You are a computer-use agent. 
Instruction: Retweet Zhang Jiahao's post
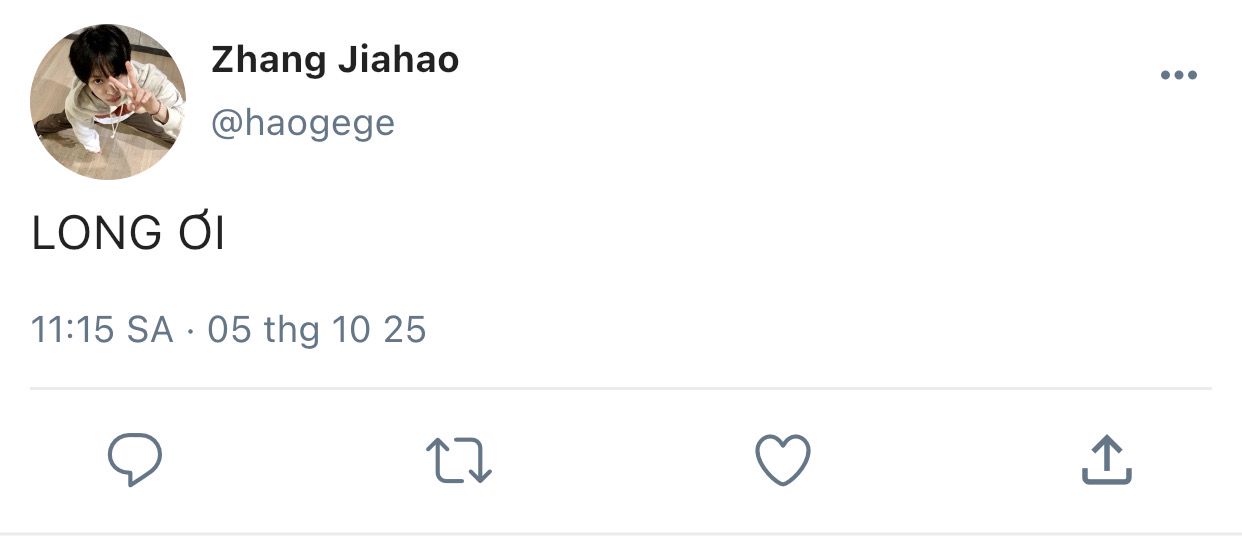point(459,461)
